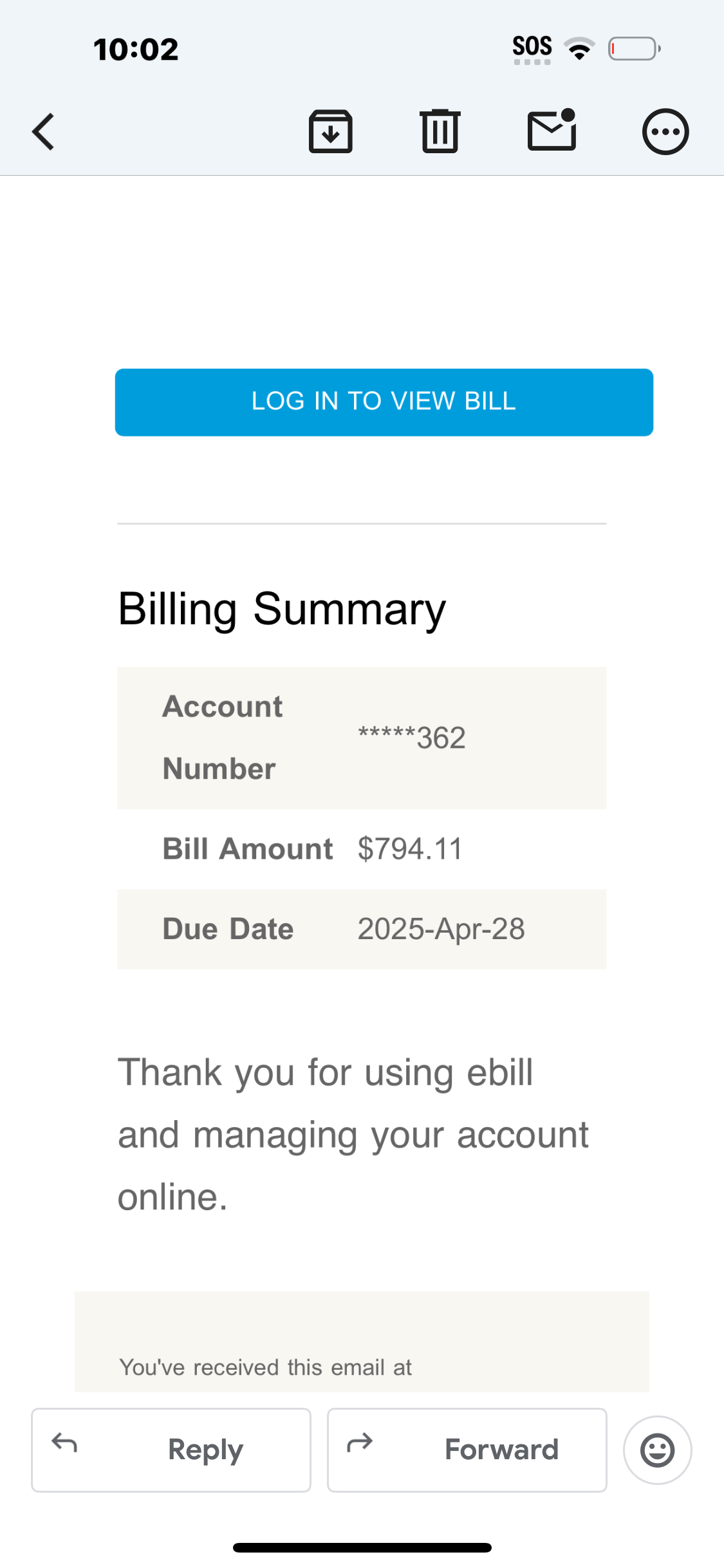Image resolution: width=724 pixels, height=1568 pixels.
Task: Tap the forward arrow icon
Action: click(360, 1443)
